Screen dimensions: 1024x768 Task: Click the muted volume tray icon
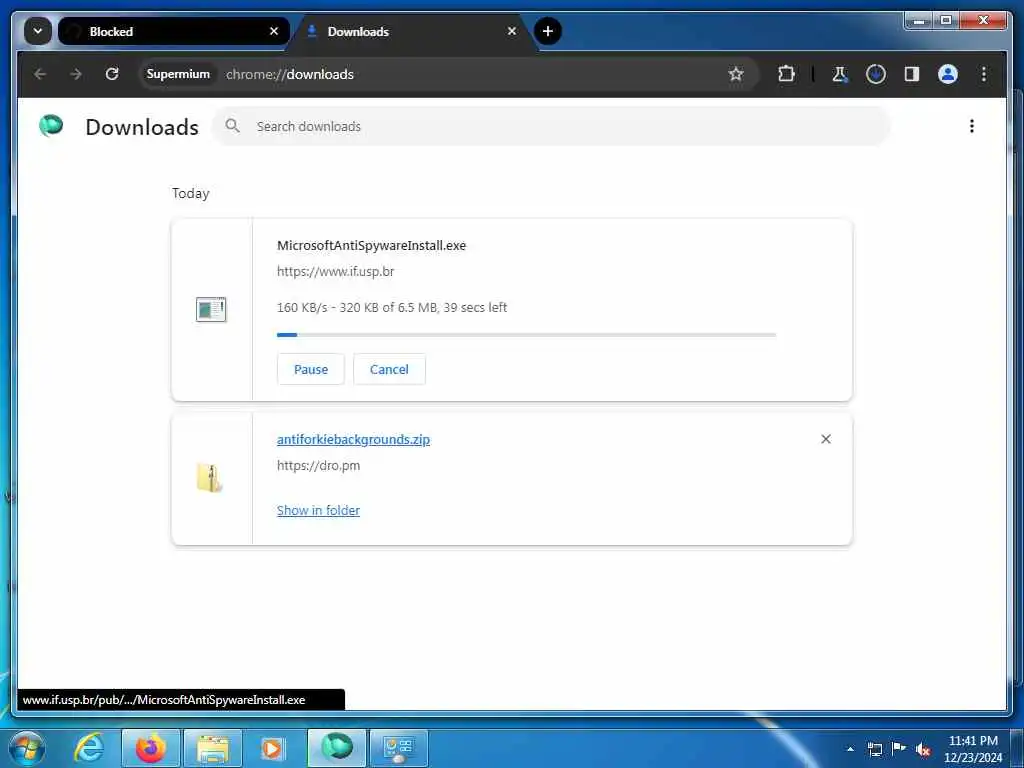point(923,750)
